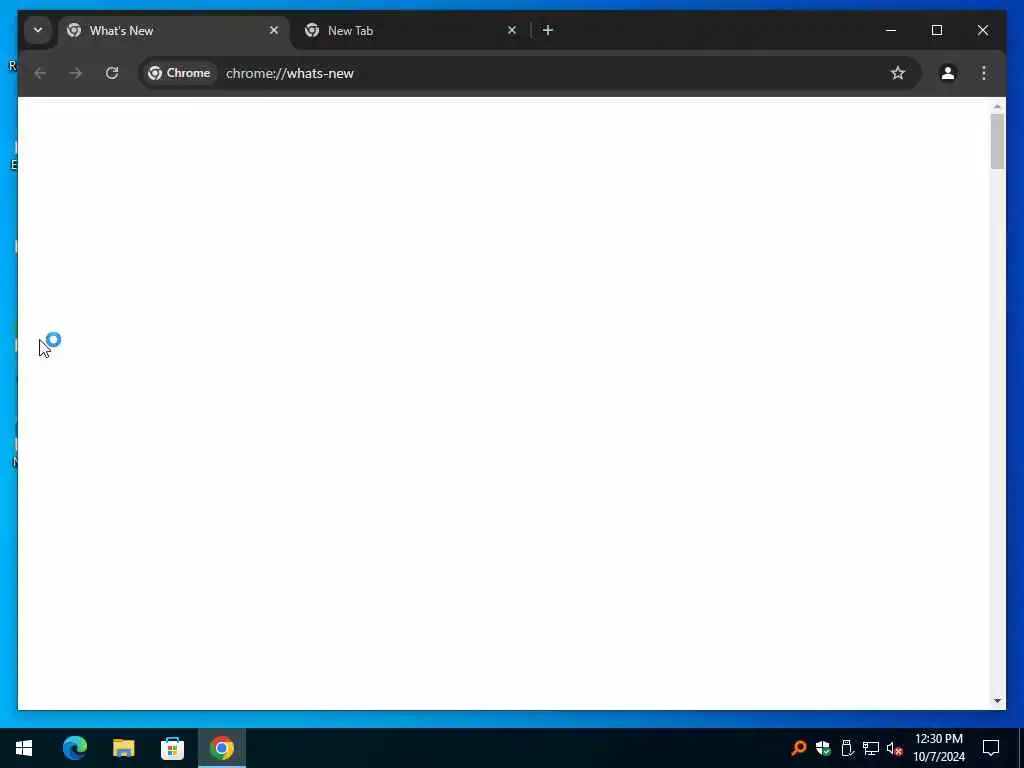The width and height of the screenshot is (1024, 768).
Task: Bookmark this page with star icon
Action: point(898,73)
